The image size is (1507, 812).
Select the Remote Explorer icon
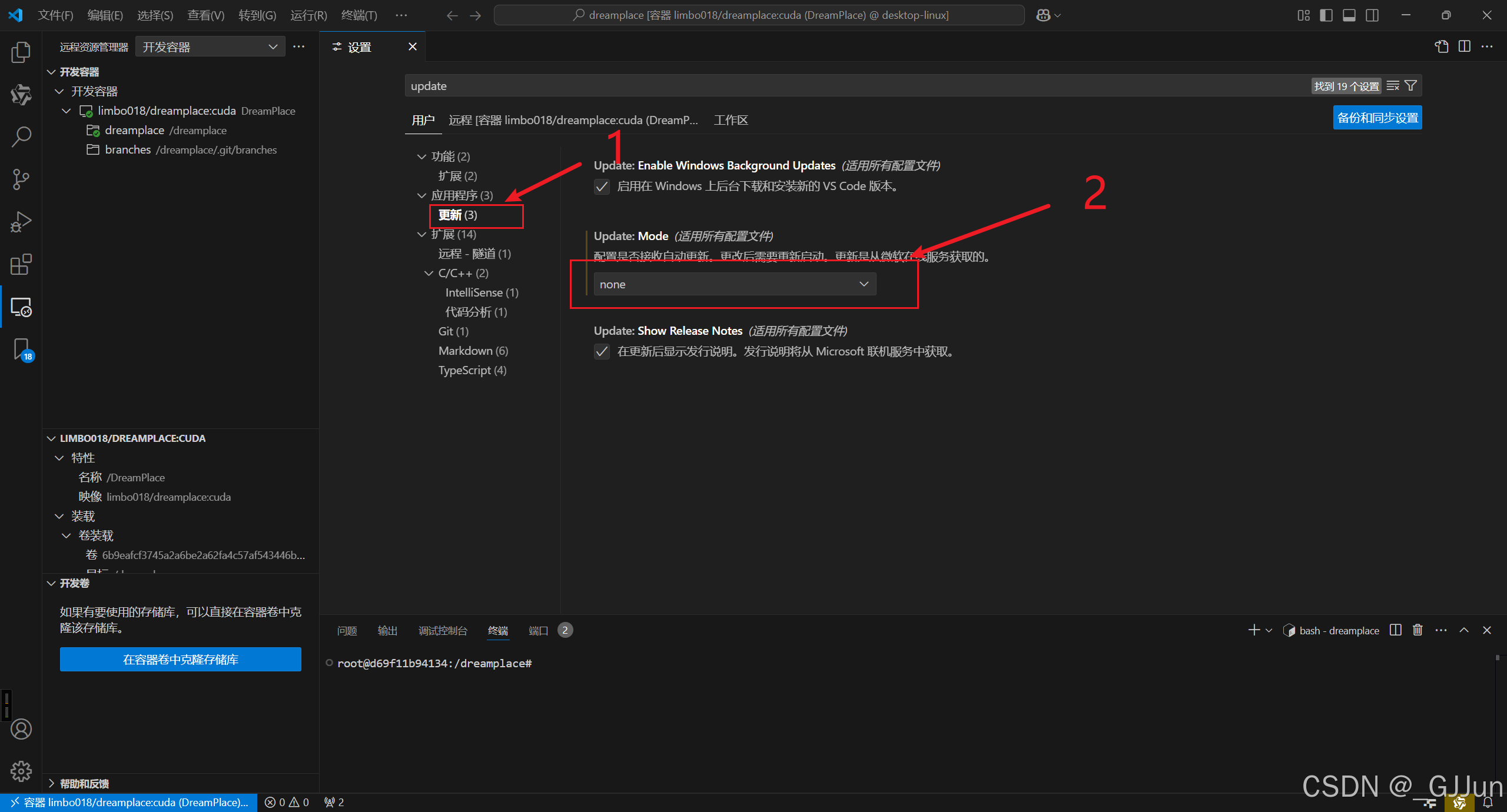point(21,307)
